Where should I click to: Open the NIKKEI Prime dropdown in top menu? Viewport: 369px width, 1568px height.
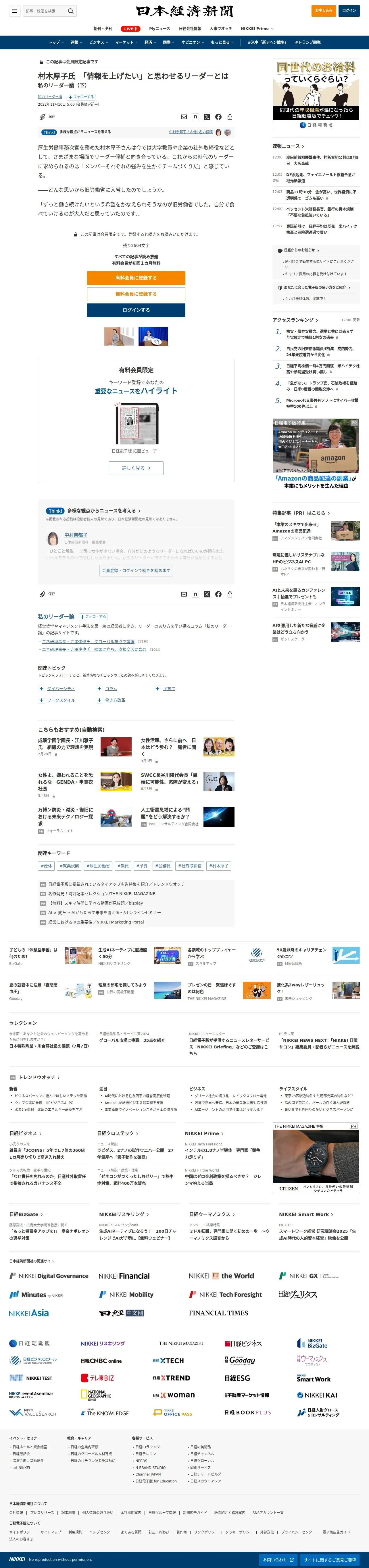click(257, 29)
